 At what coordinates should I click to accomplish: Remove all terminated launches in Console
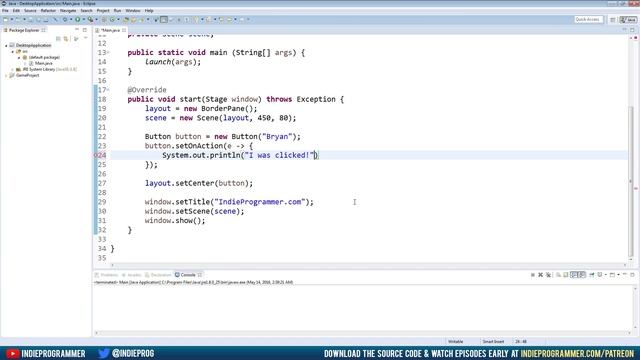point(548,275)
